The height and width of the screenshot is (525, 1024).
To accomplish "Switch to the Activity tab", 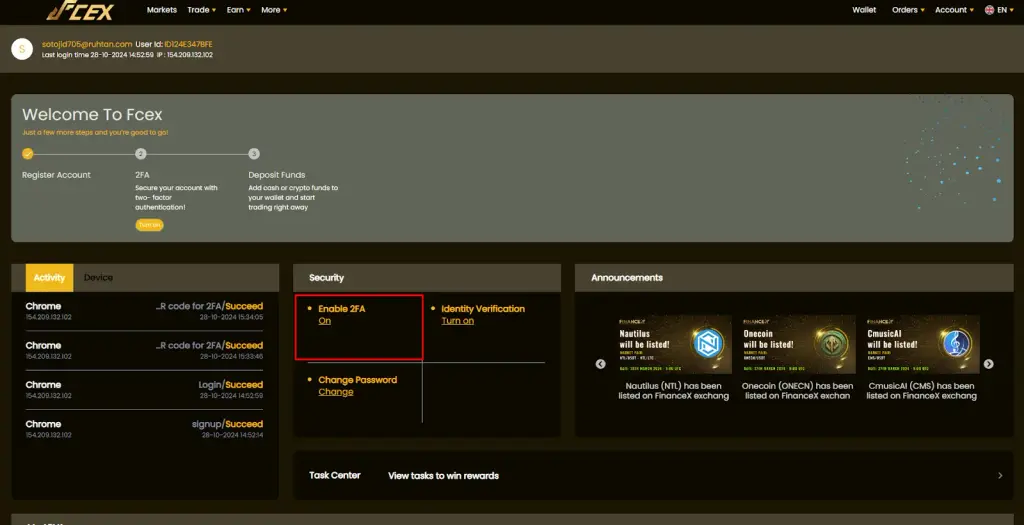I will click(x=50, y=278).
